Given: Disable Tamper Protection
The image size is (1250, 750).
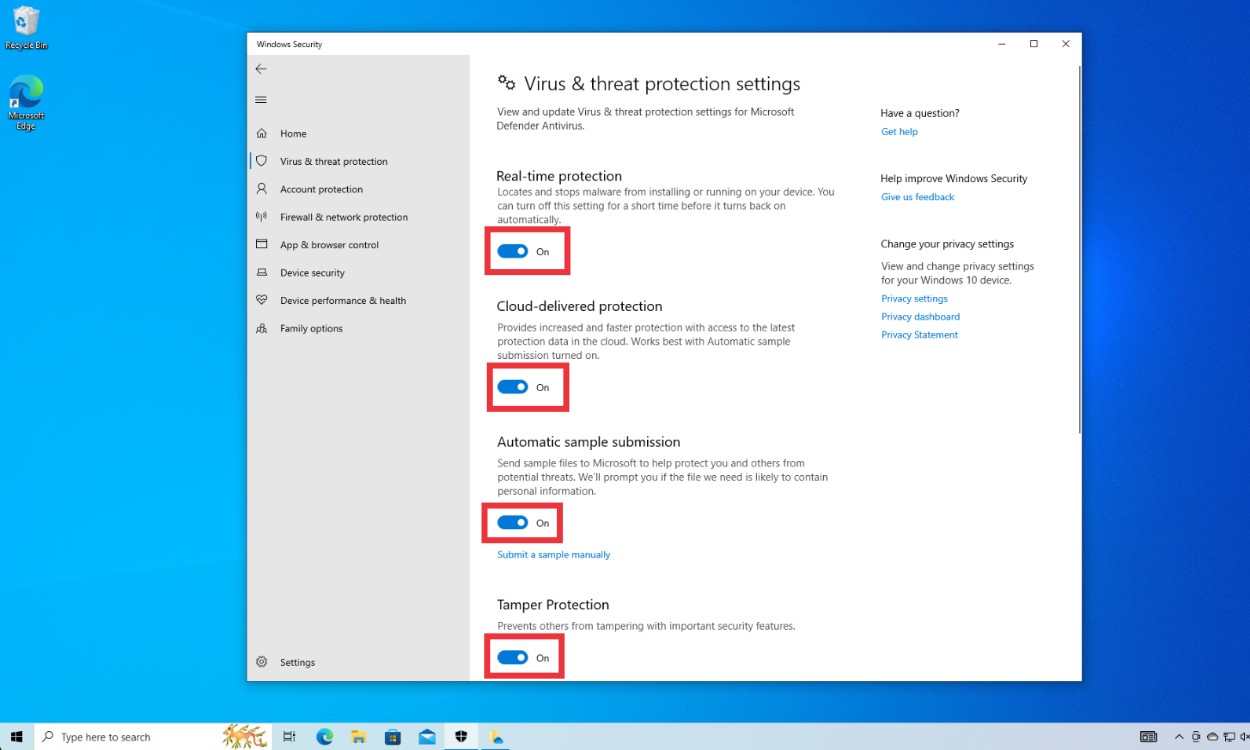Looking at the screenshot, I should (x=514, y=657).
